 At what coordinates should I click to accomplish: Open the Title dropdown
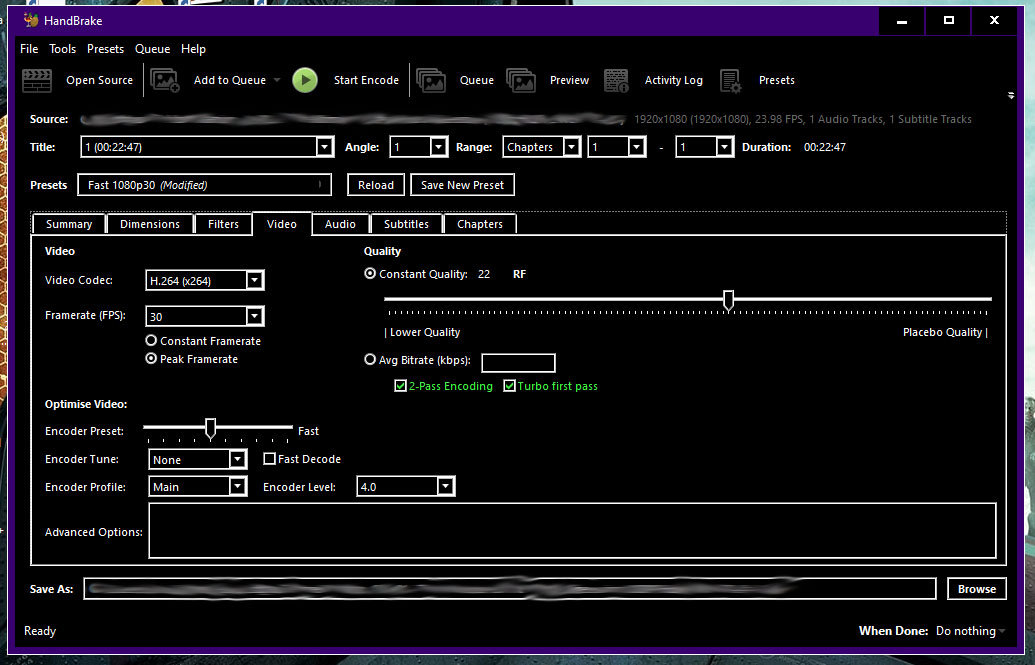point(324,147)
